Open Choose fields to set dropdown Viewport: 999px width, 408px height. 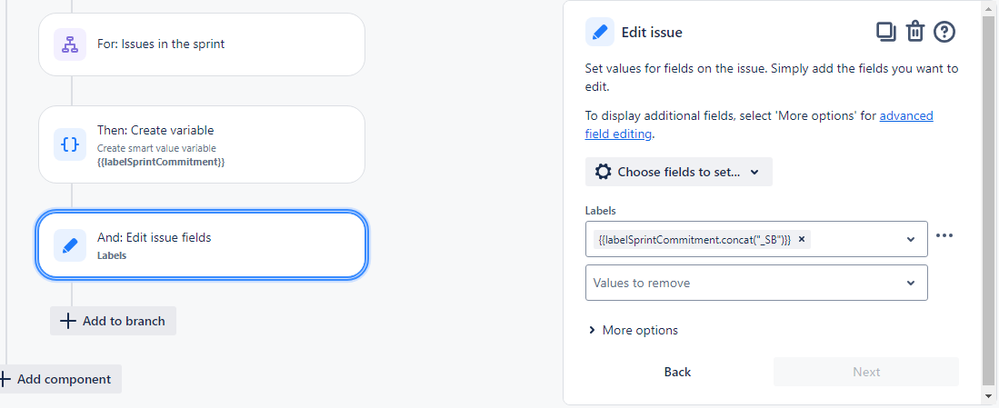point(679,172)
